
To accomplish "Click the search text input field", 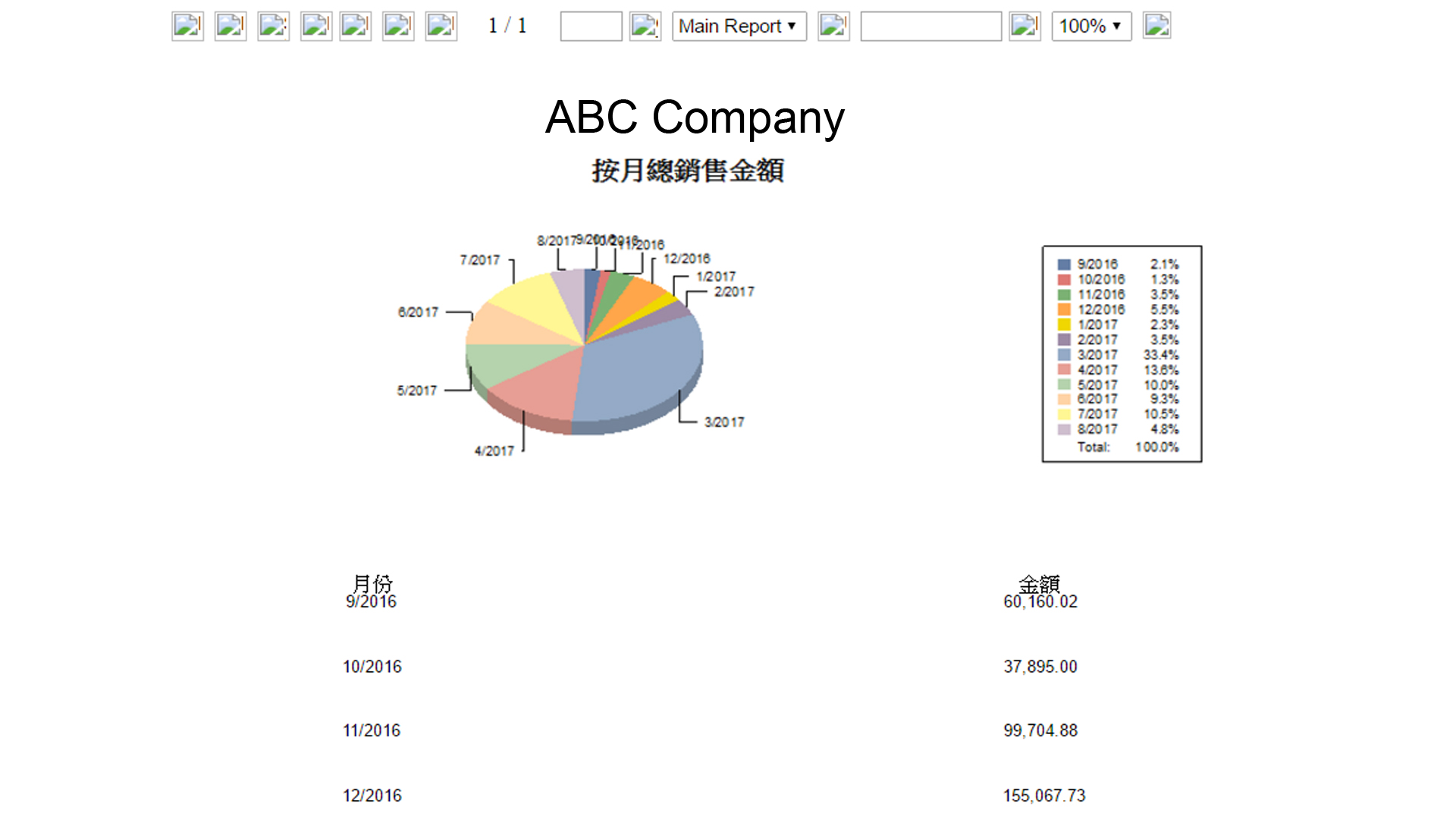I will [930, 26].
